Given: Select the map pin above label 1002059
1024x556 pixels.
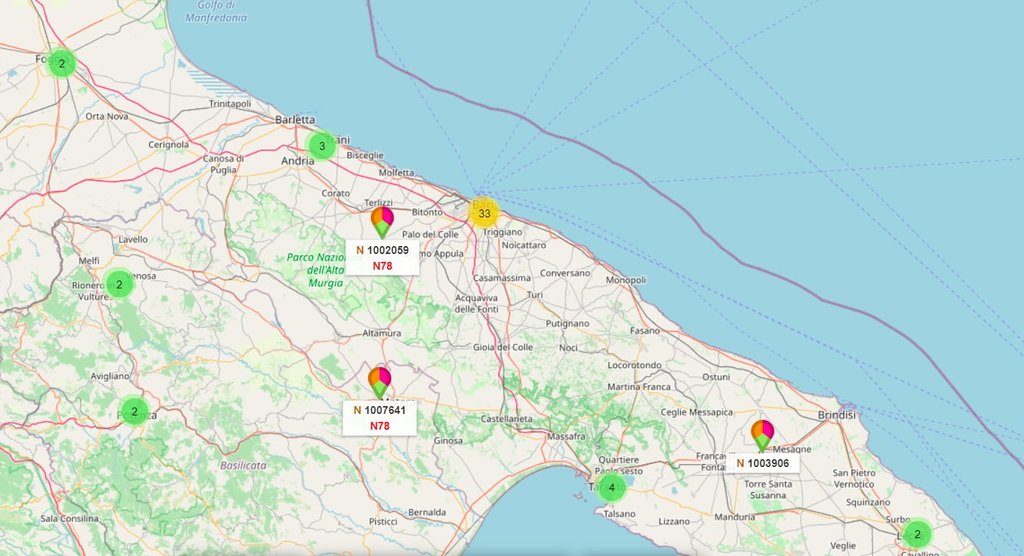Looking at the screenshot, I should [382, 220].
